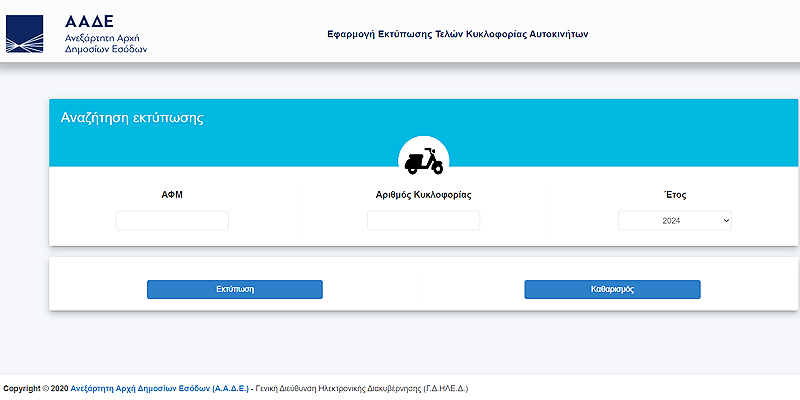The width and height of the screenshot is (800, 400).
Task: Click the ΑΑΔΕ wordmark in the header
Action: (90, 21)
